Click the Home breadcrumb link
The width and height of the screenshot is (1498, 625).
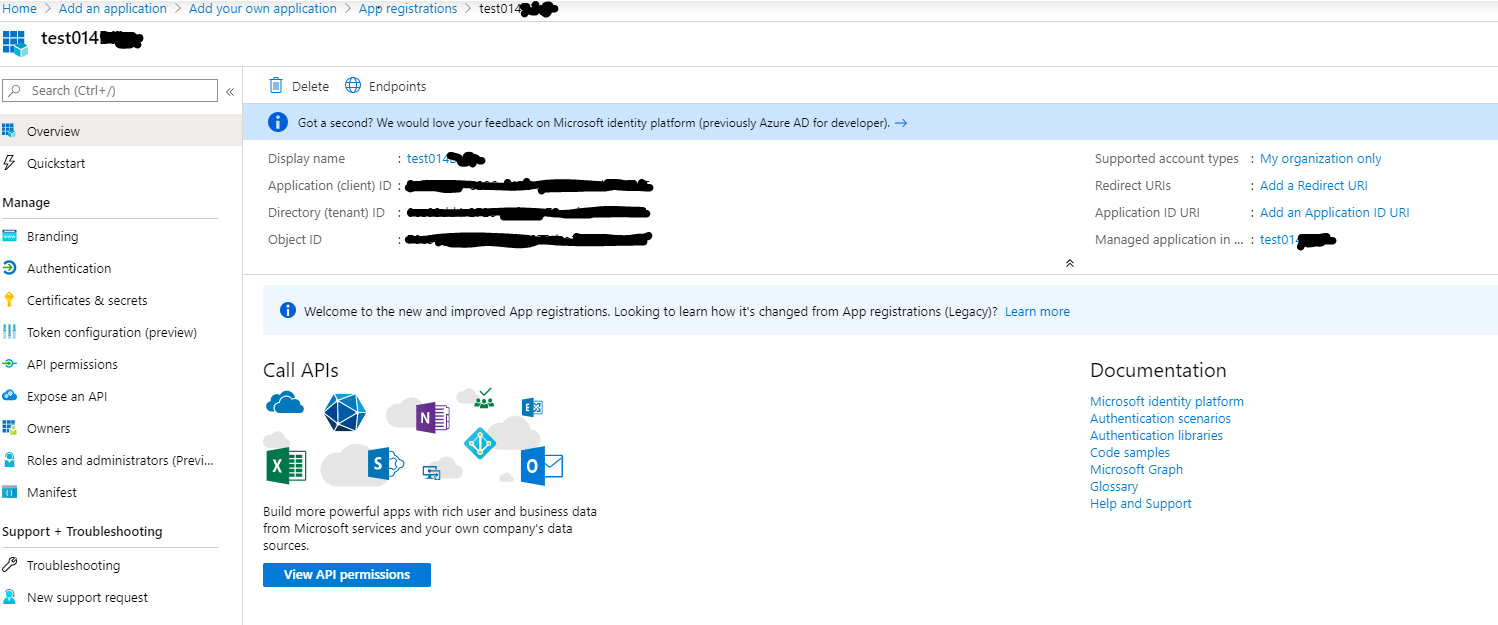coord(19,9)
